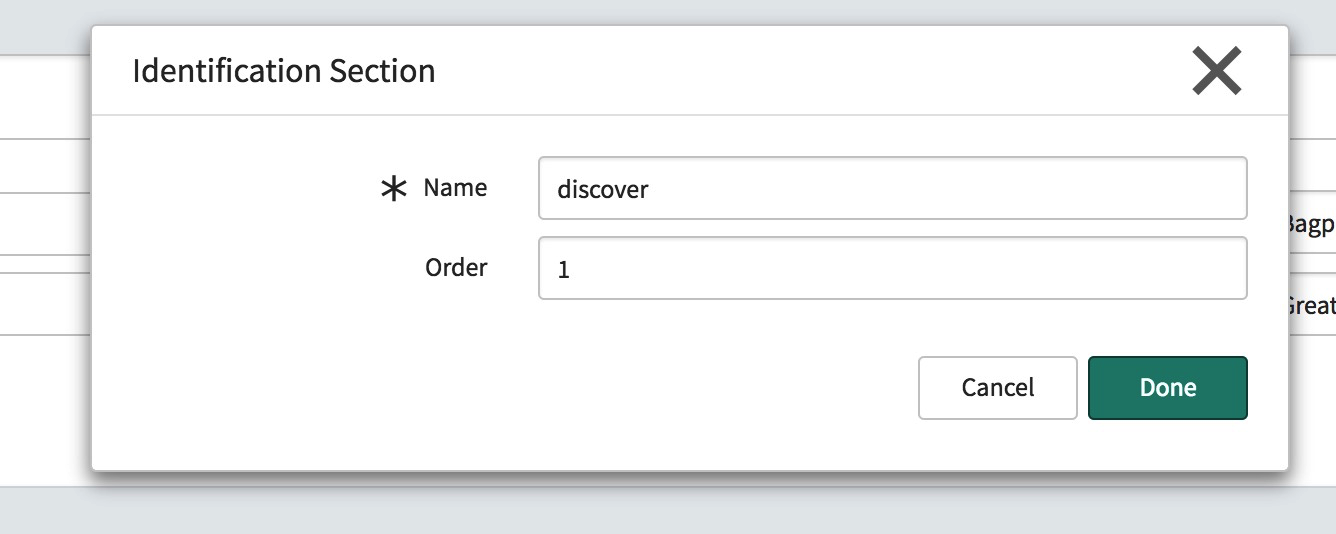
Task: Click the mandatory asterisk beside Name
Action: point(395,189)
